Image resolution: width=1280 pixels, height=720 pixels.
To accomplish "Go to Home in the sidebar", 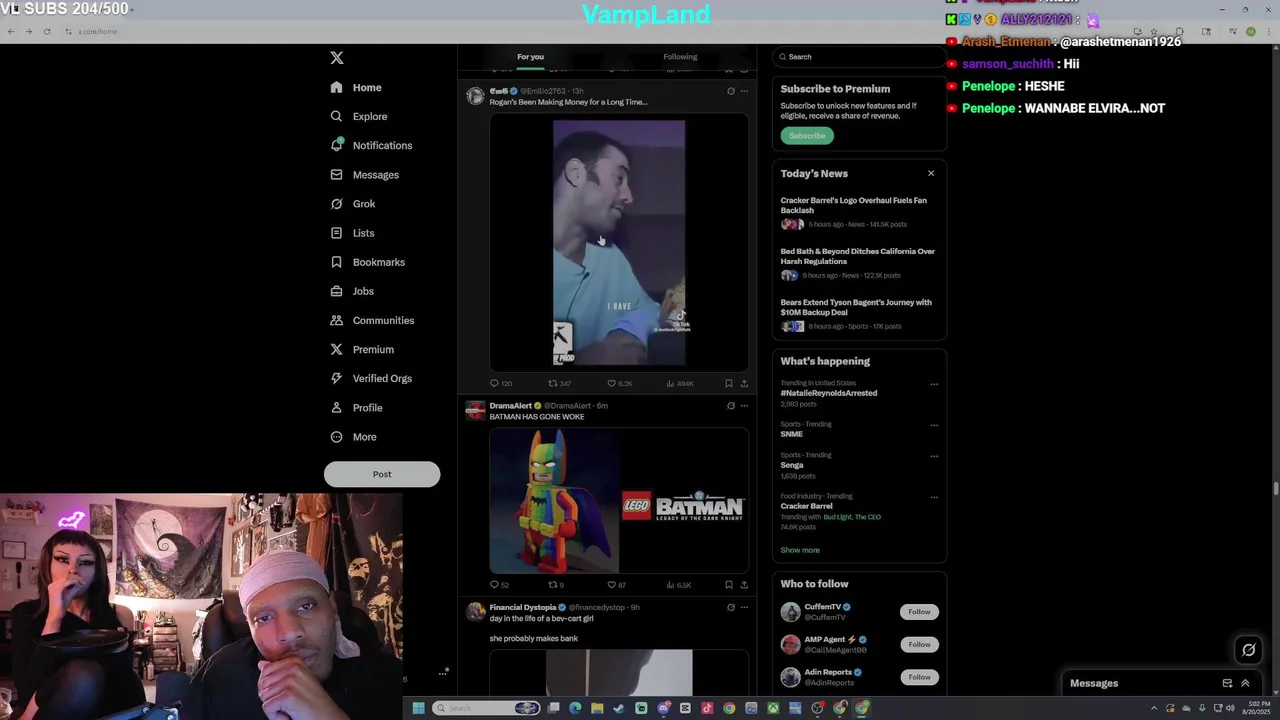I will click(x=356, y=87).
